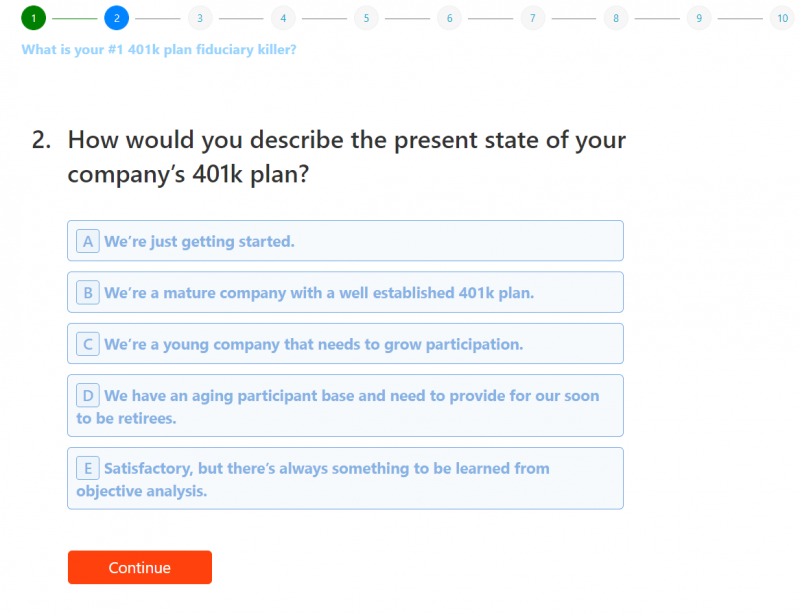Click the orange Continue button
The image size is (800, 615).
click(x=140, y=567)
